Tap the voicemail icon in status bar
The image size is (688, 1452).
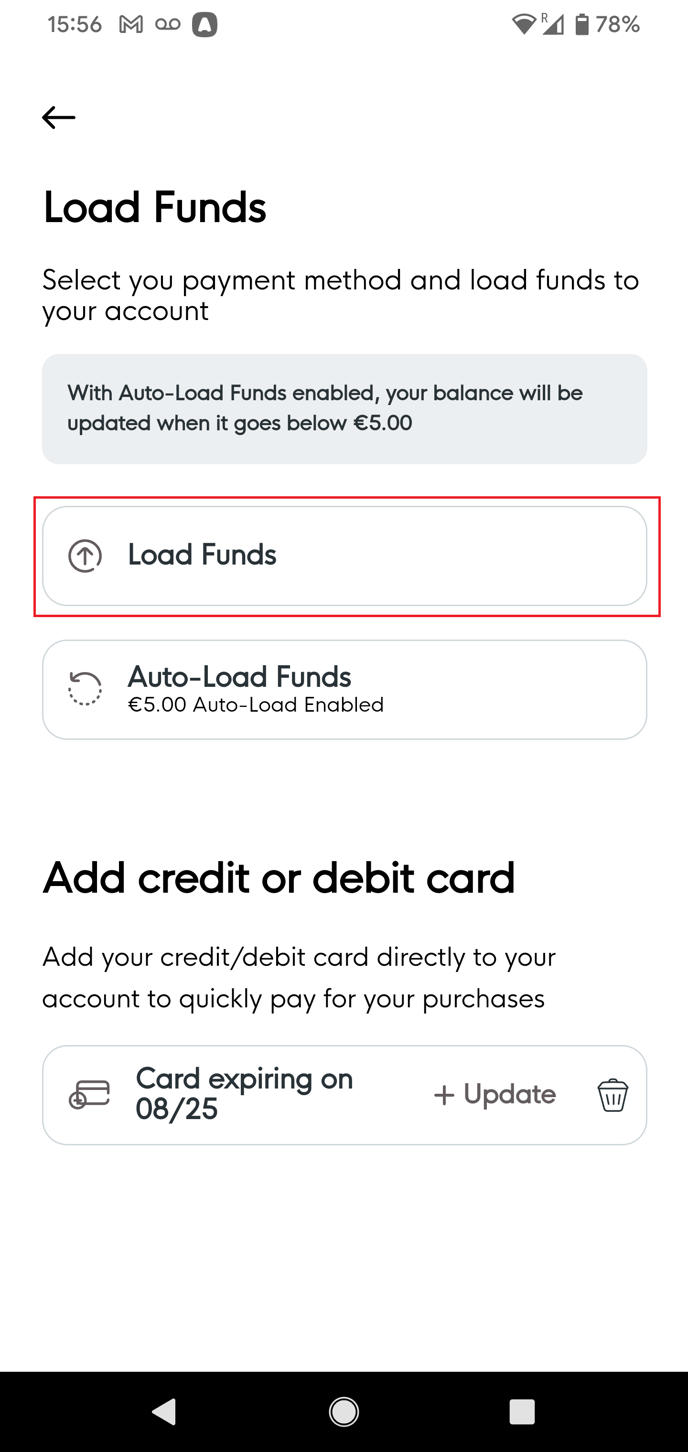coord(168,25)
